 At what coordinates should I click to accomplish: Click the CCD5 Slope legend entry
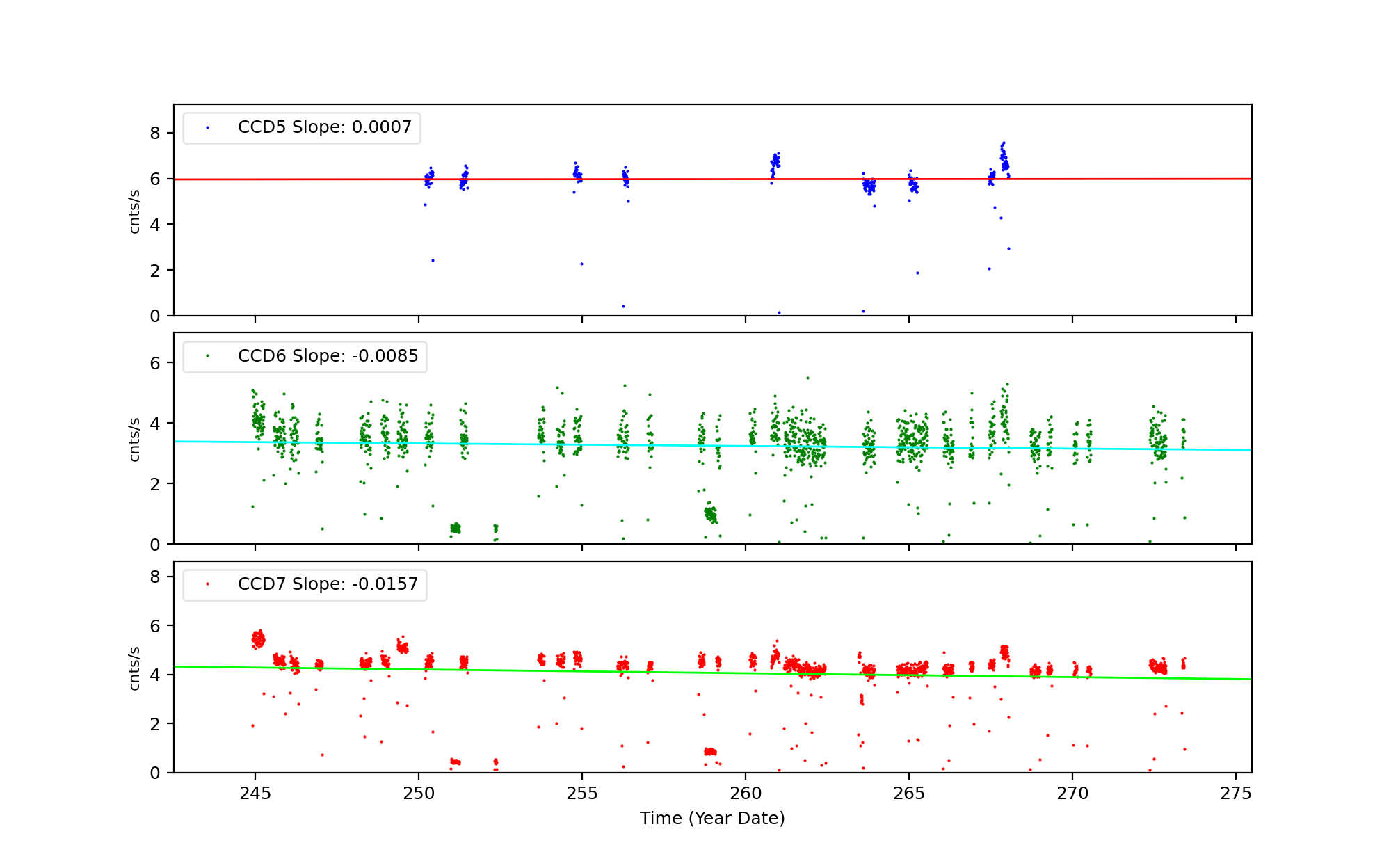pyautogui.click(x=324, y=127)
